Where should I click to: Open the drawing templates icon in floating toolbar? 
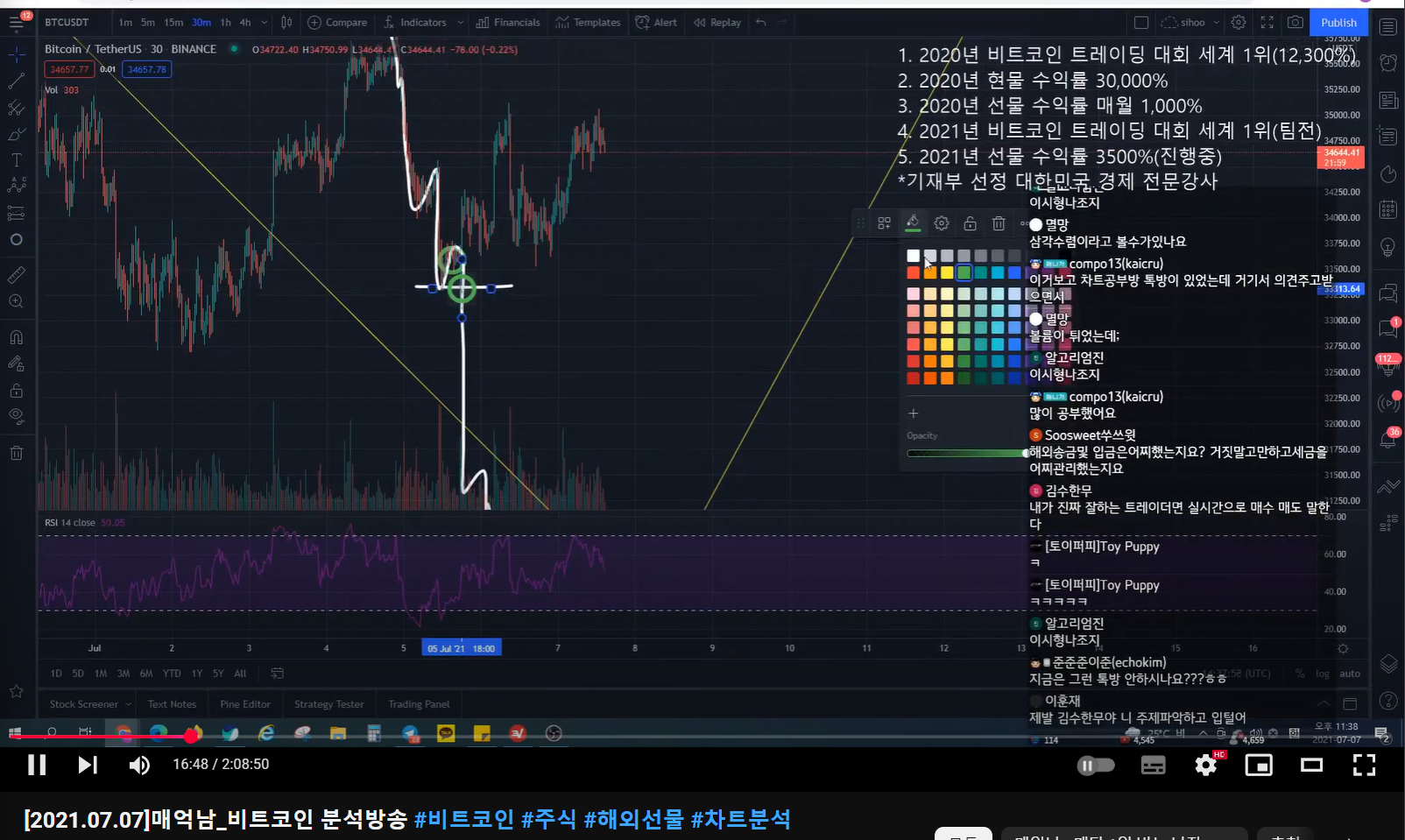point(885,223)
